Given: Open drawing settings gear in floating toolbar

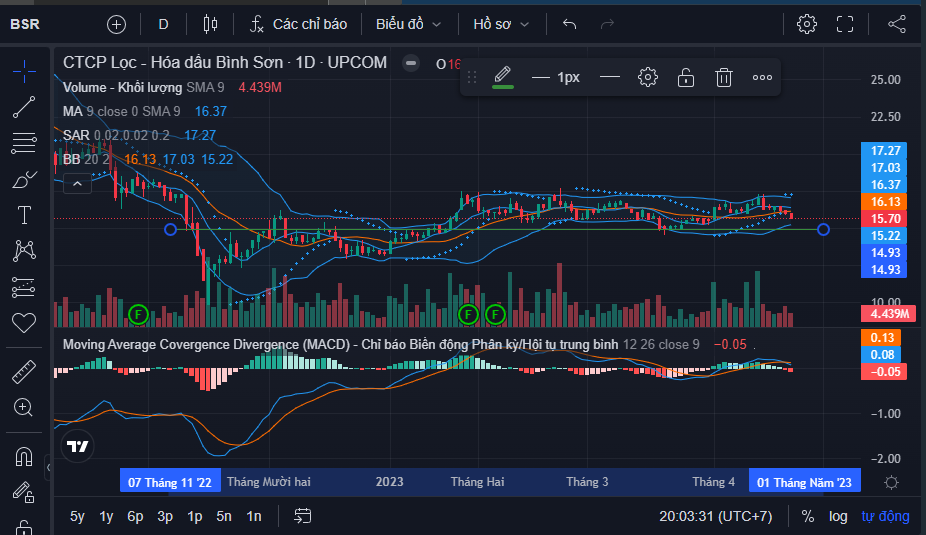Looking at the screenshot, I should click(648, 77).
